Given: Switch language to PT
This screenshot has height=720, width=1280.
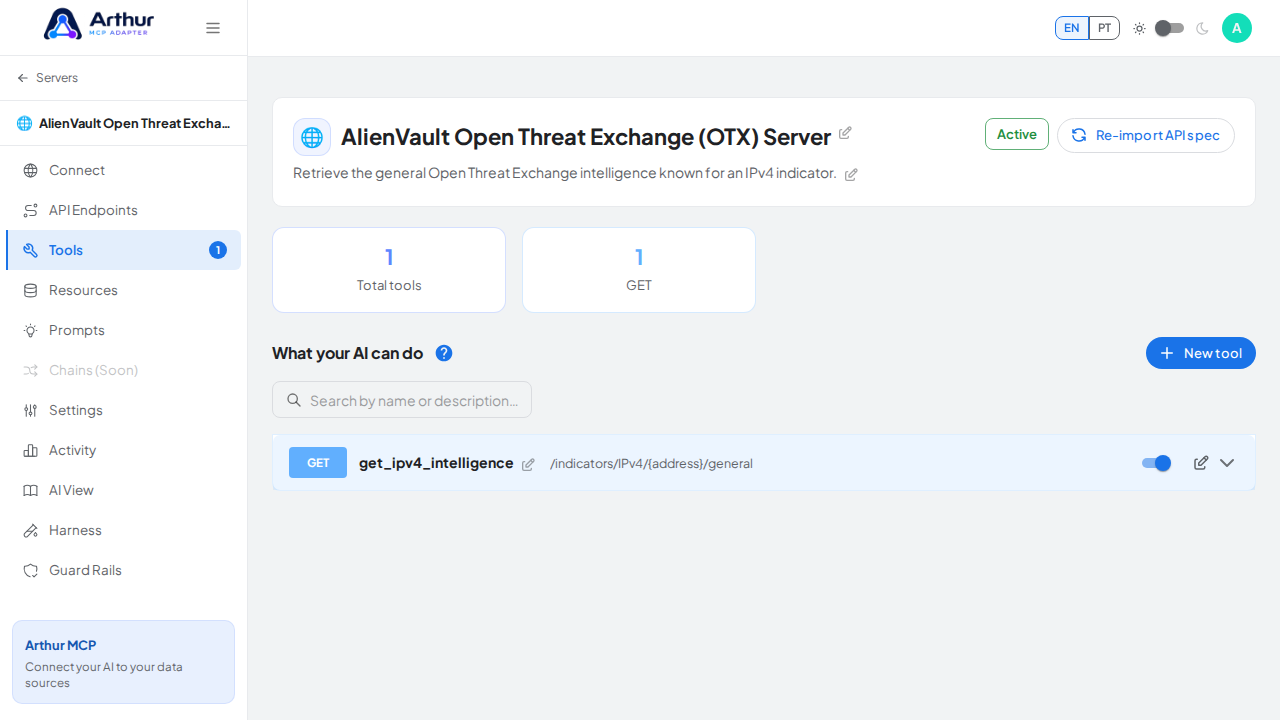Looking at the screenshot, I should pyautogui.click(x=1104, y=28).
